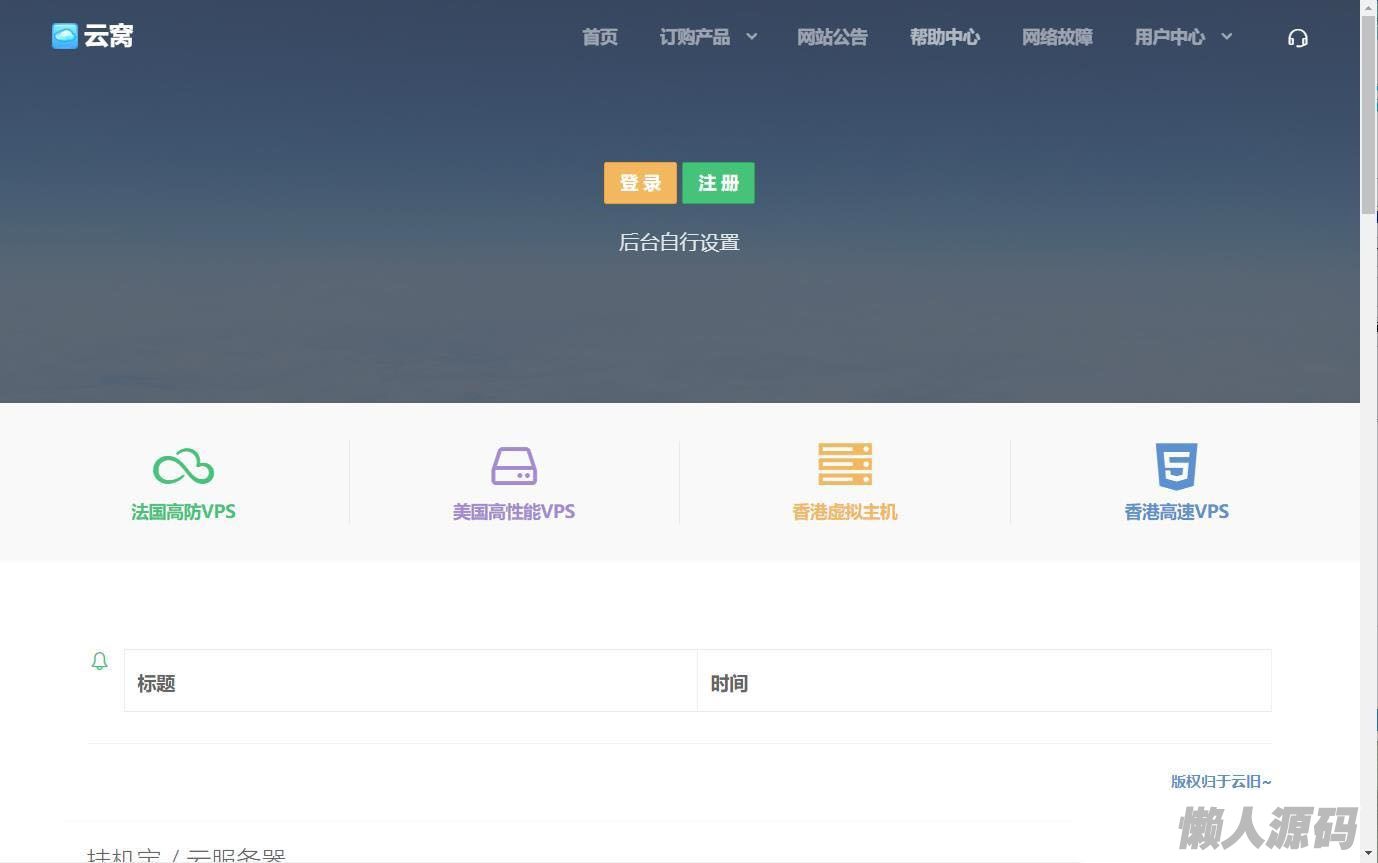This screenshot has height=863, width=1378.
Task: Follow the 版权归于云旧~ link
Action: [1221, 781]
